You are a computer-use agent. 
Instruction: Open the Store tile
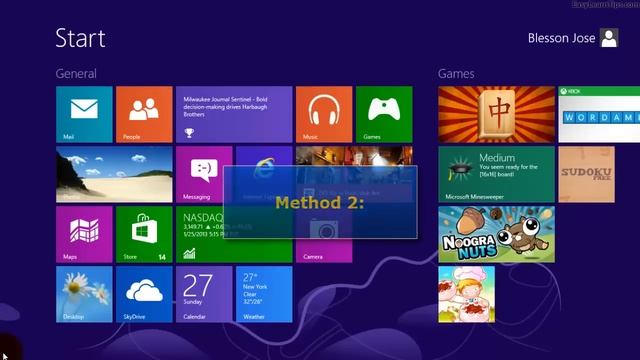[144, 234]
